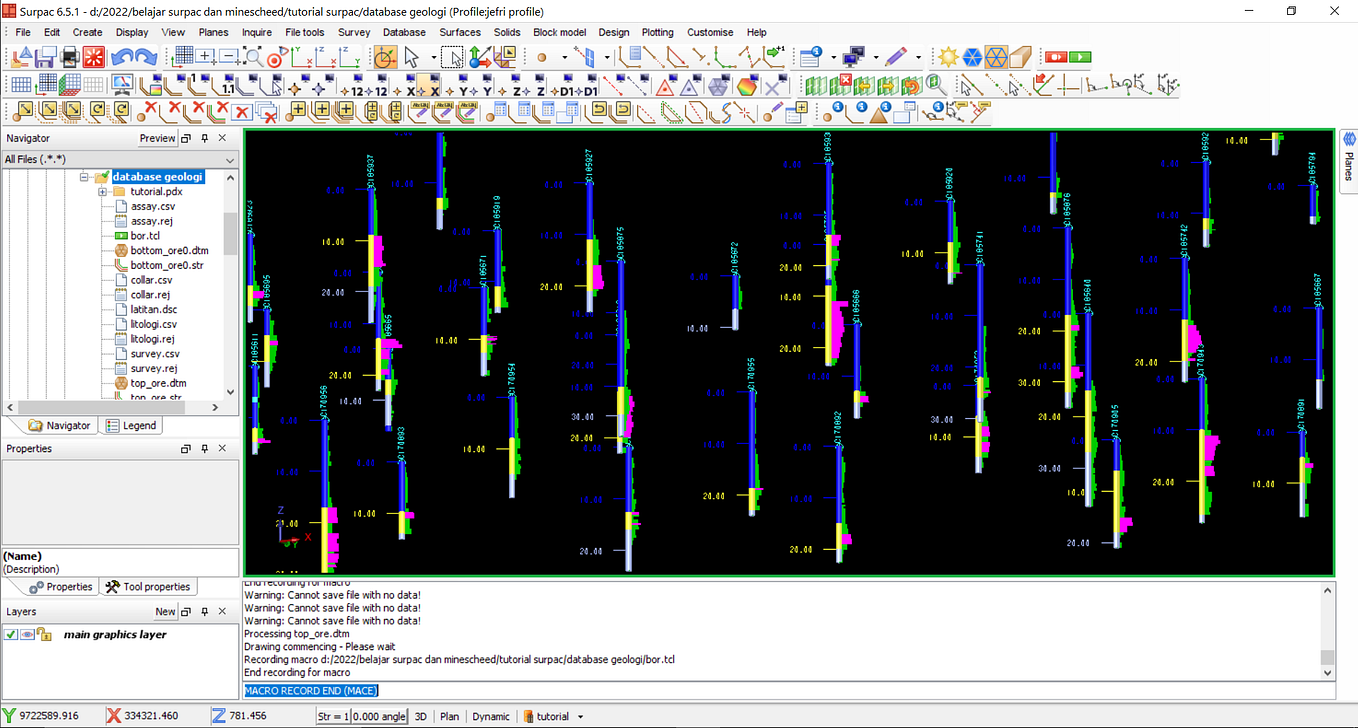
Task: Uncheck the main graphics layer checkbox
Action: pos(11,634)
